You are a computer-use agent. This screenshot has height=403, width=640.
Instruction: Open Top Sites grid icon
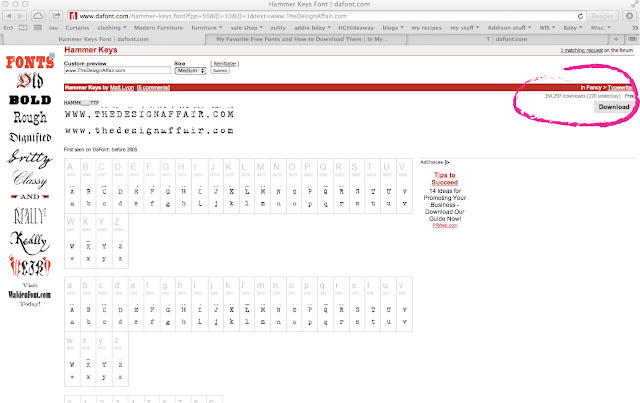coord(38,28)
